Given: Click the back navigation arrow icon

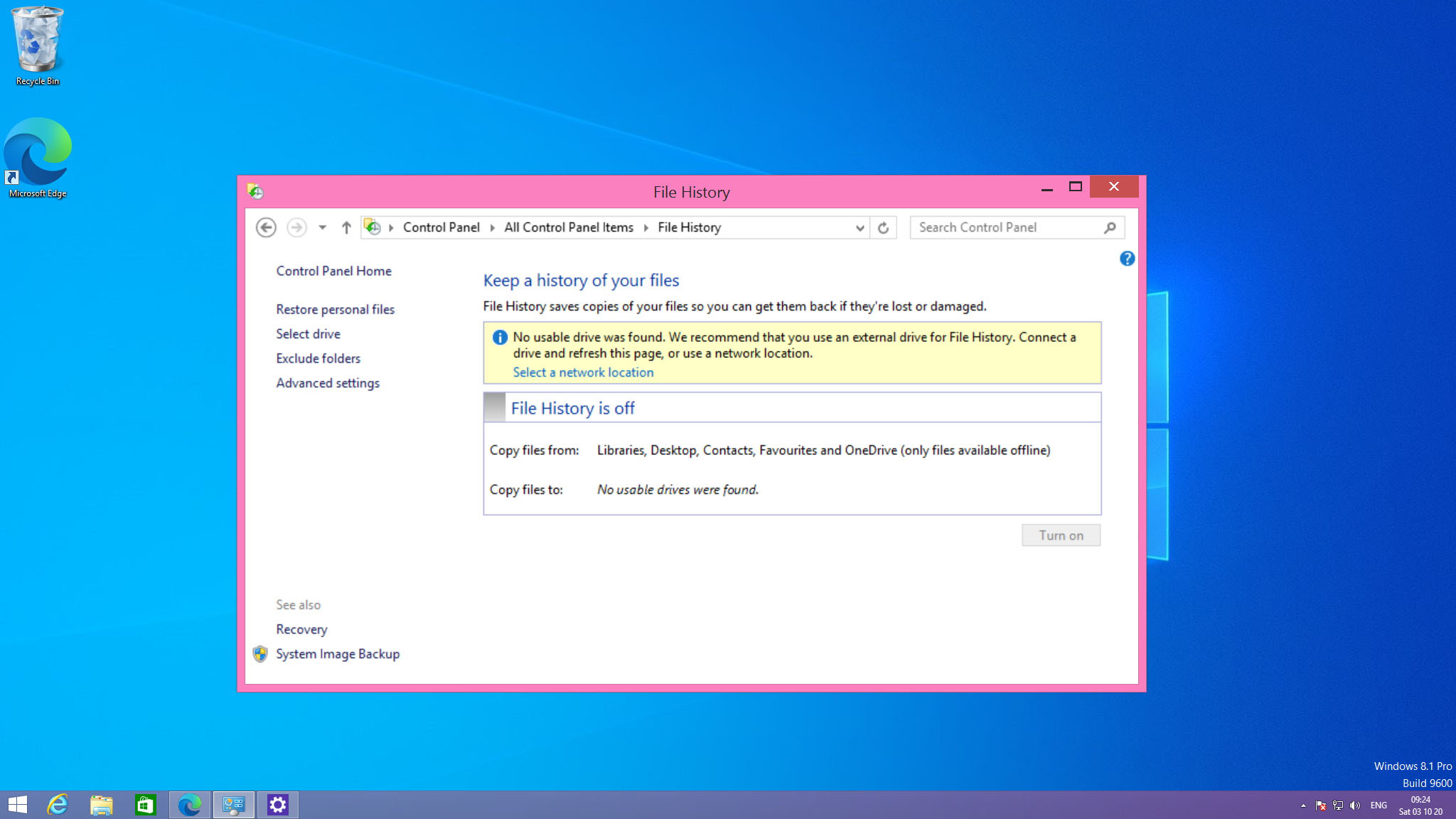Looking at the screenshot, I should [x=266, y=227].
